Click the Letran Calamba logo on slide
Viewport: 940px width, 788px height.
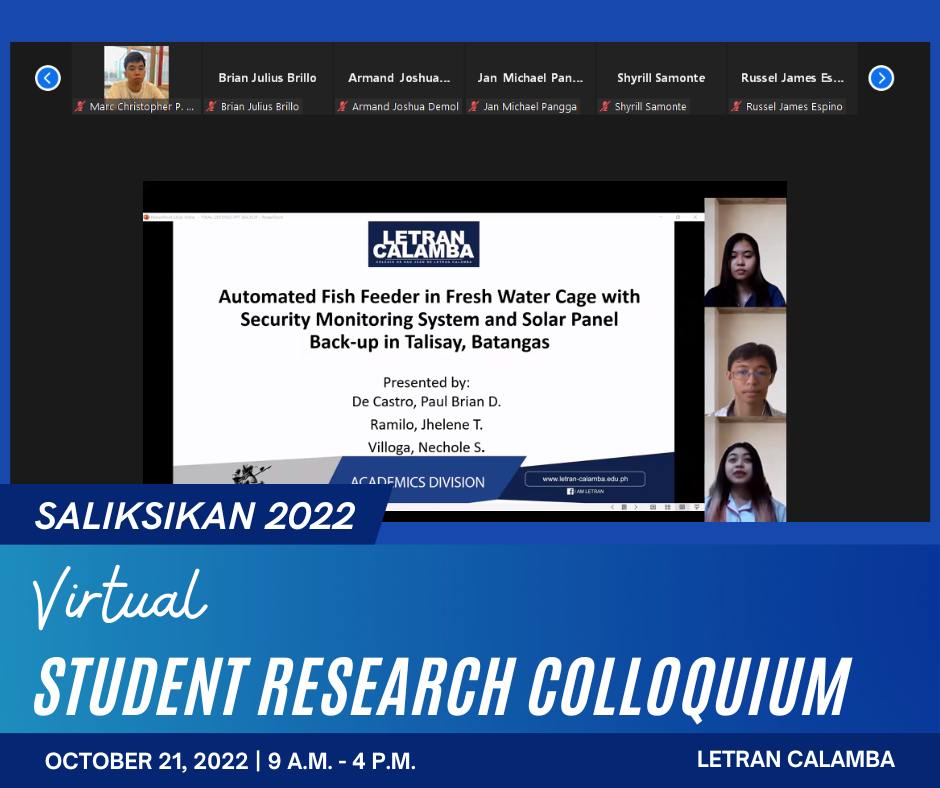pyautogui.click(x=423, y=244)
